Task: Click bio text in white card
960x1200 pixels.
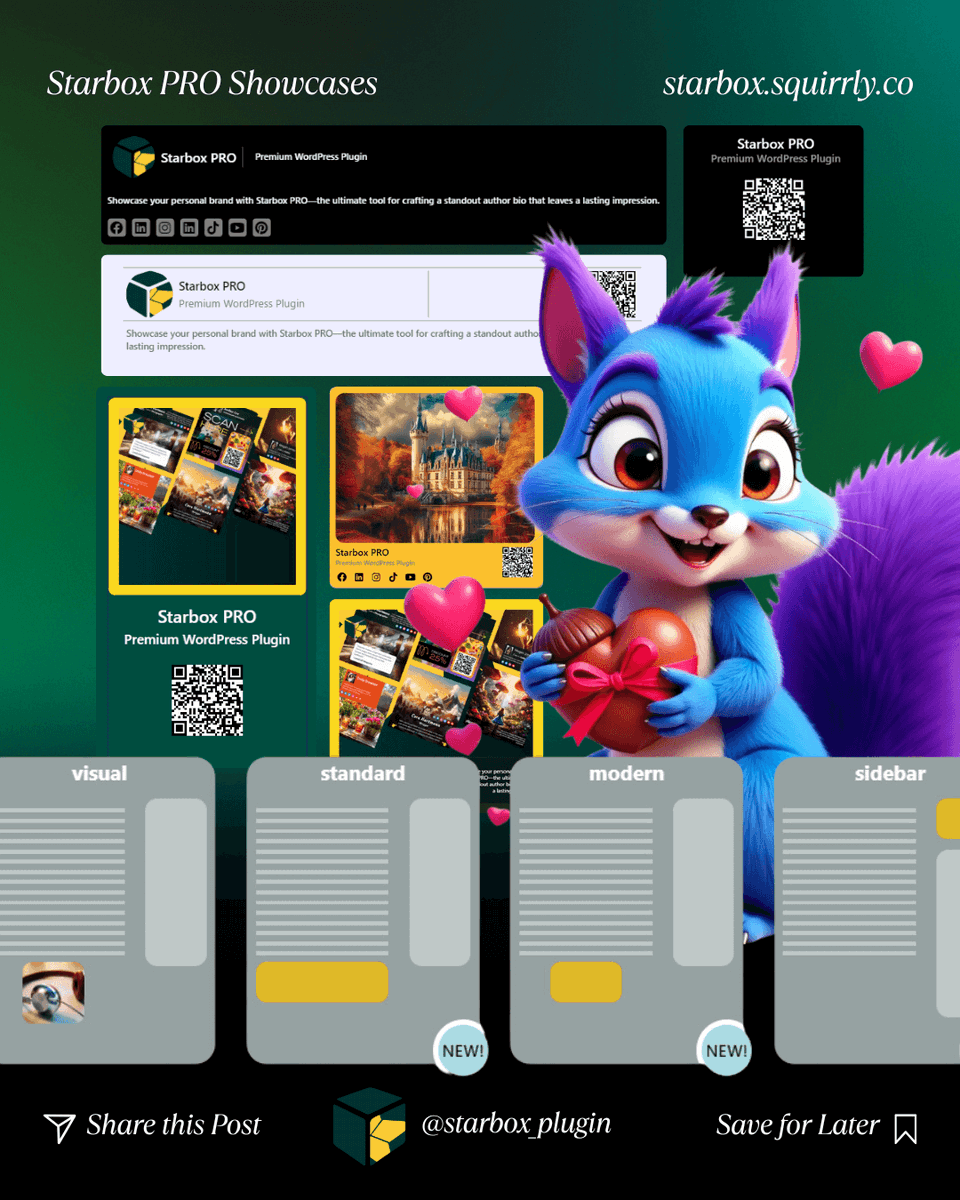Action: pyautogui.click(x=335, y=340)
